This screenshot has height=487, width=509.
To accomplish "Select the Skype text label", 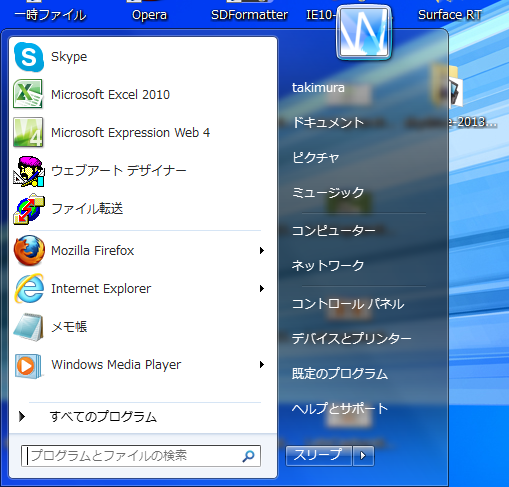I will point(69,57).
